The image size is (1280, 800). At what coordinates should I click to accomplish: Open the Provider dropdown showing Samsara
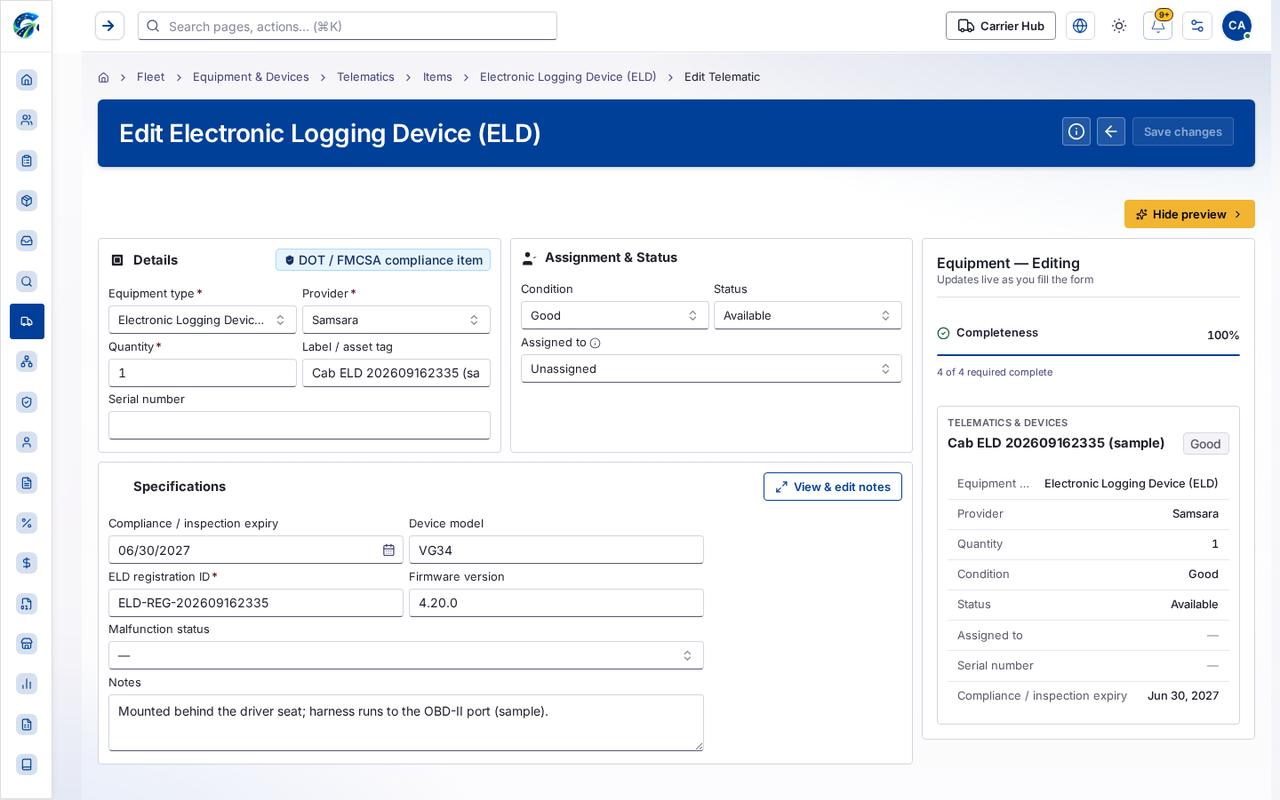(396, 320)
